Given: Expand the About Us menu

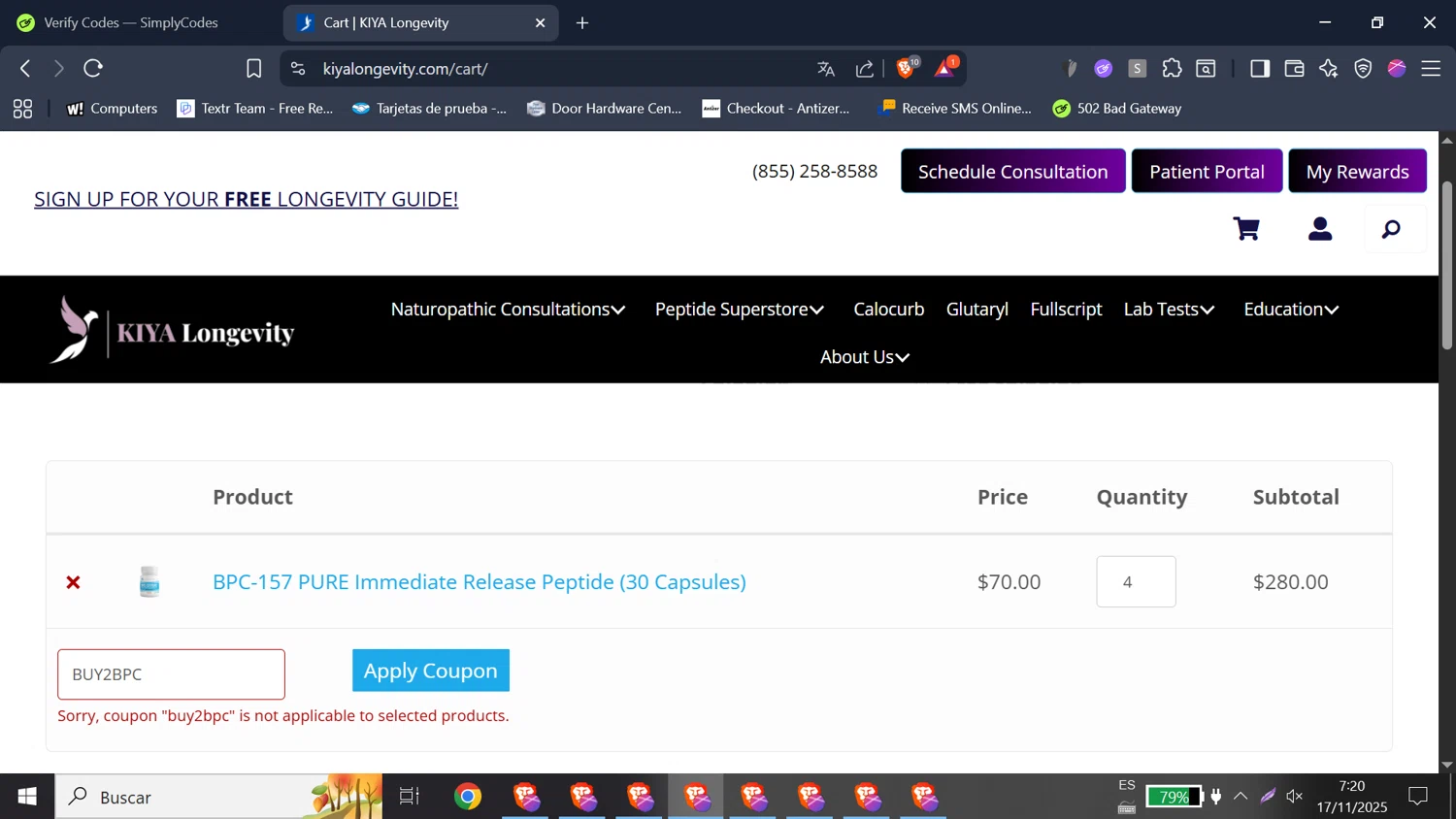Looking at the screenshot, I should 865,357.
